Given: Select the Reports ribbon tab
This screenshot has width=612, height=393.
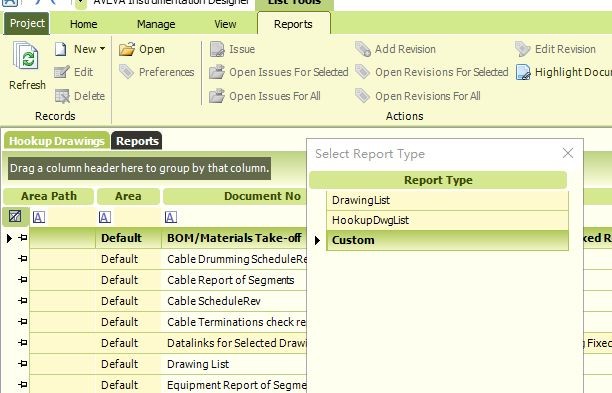Looking at the screenshot, I should coord(294,24).
